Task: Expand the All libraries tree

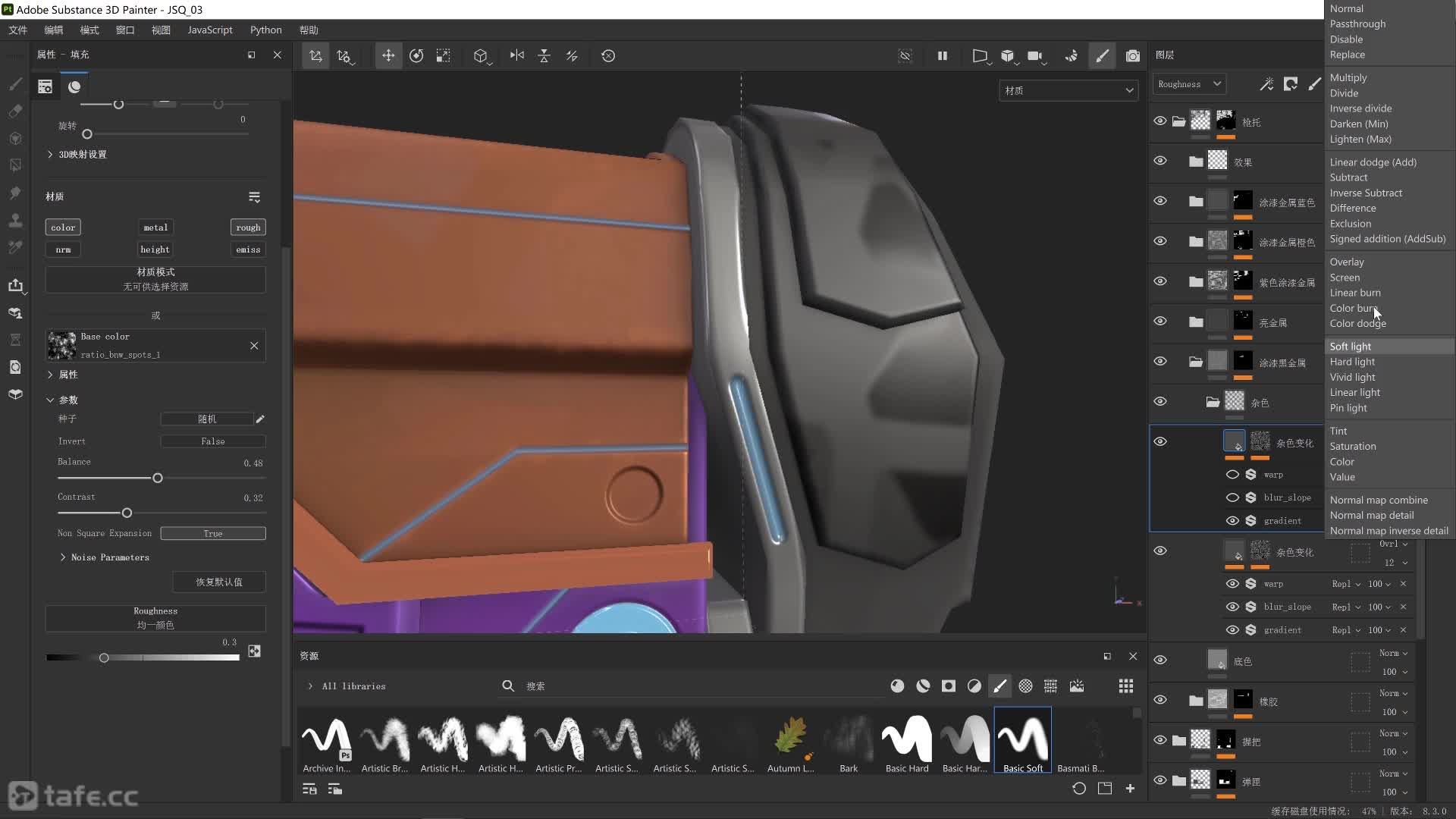Action: tap(310, 686)
